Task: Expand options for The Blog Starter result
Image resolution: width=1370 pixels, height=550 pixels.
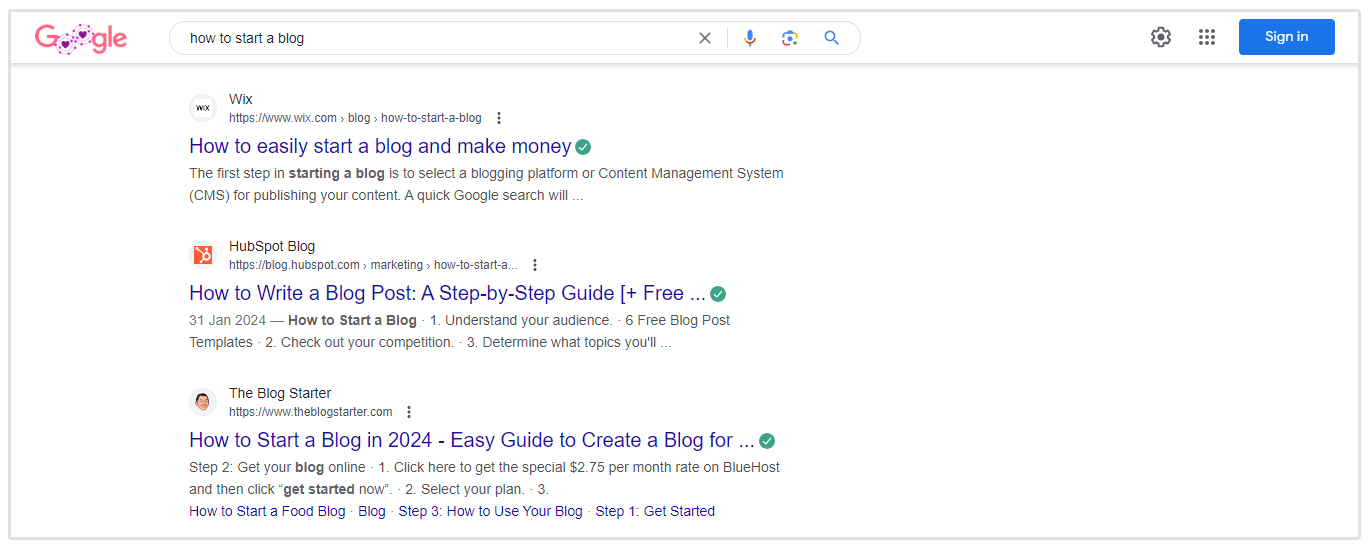Action: click(409, 412)
